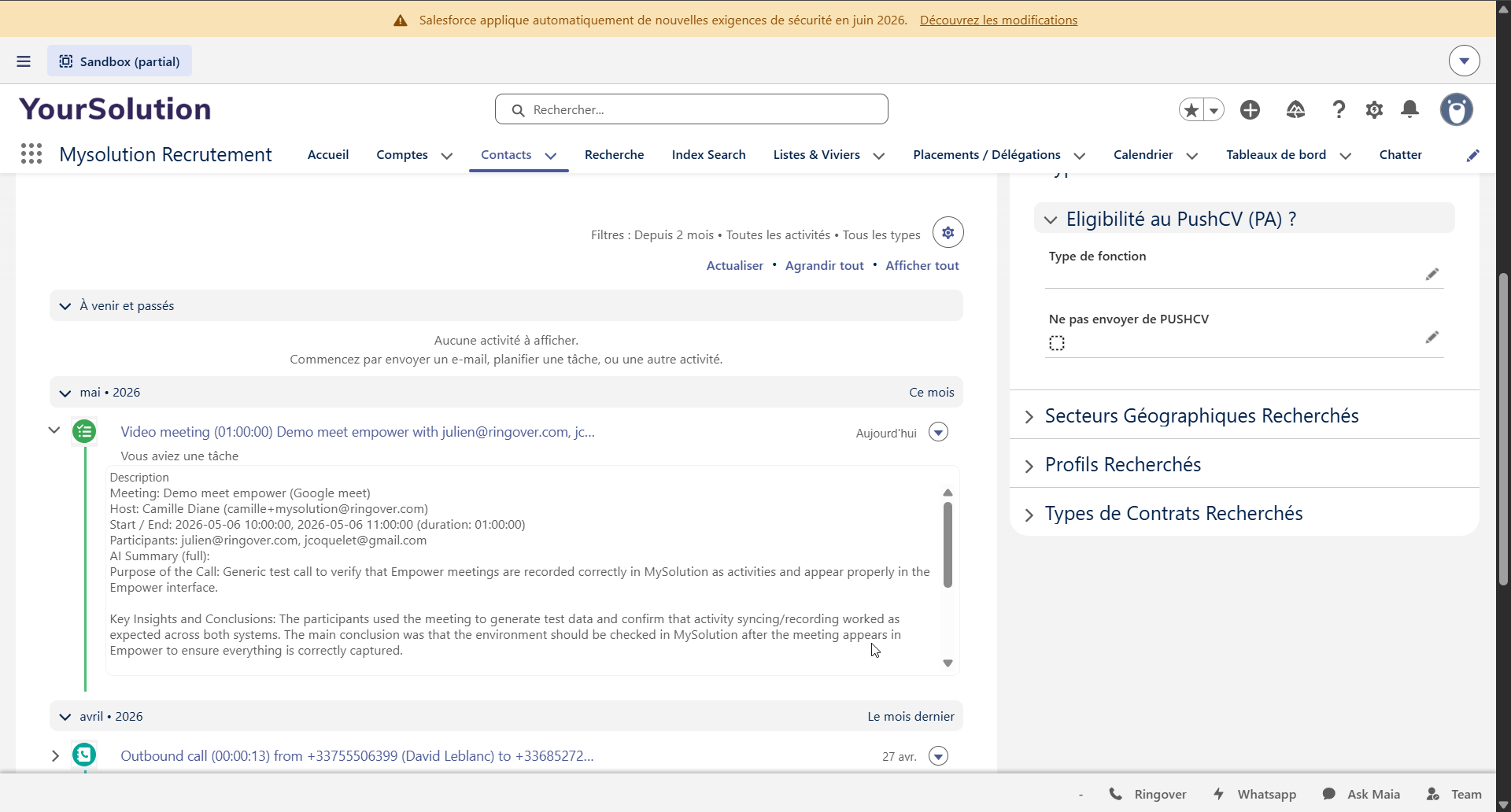Open the Contacts tab dropdown chevron
The image size is (1511, 812).
click(551, 156)
